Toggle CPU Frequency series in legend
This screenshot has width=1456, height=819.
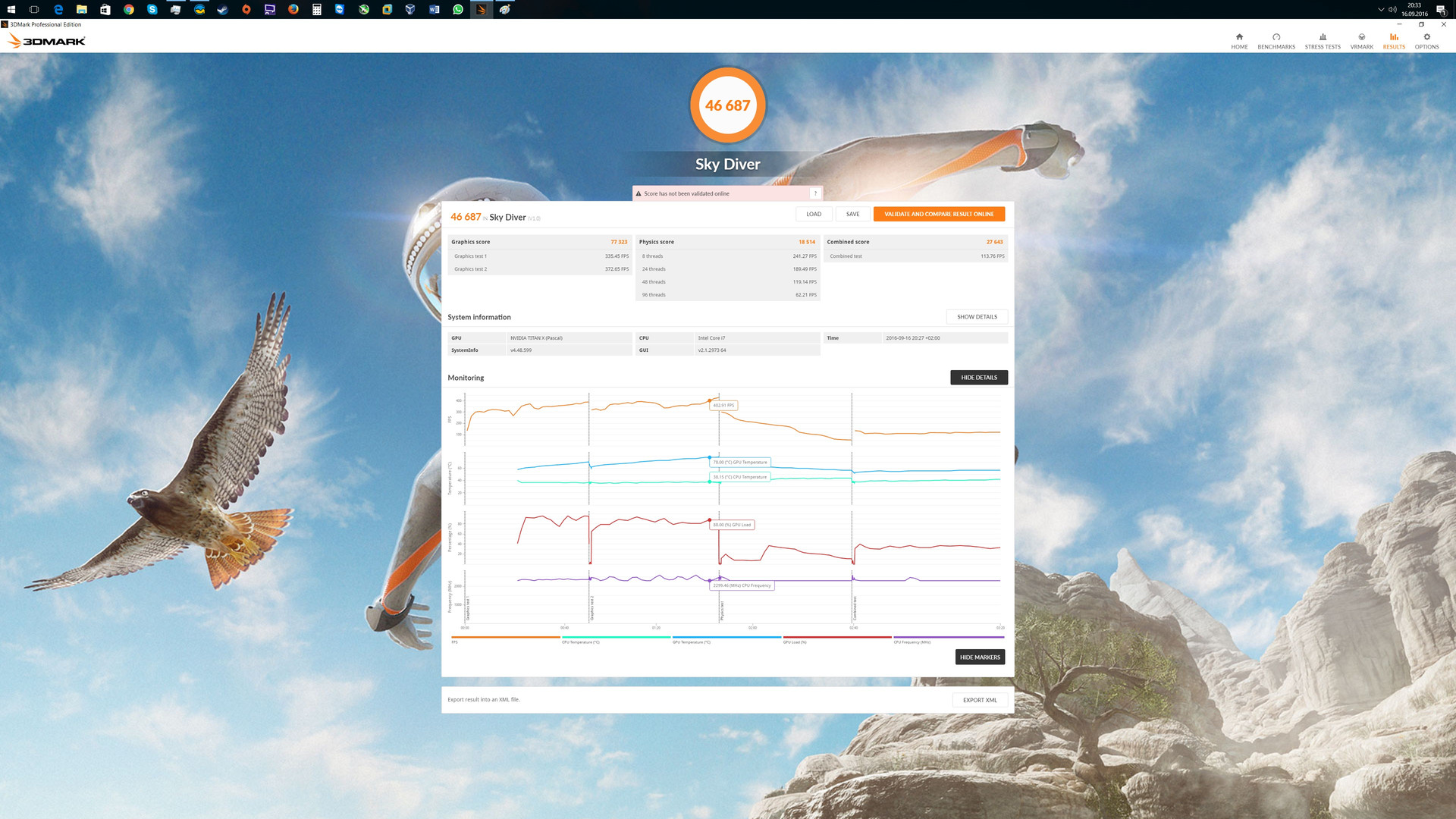[948, 638]
